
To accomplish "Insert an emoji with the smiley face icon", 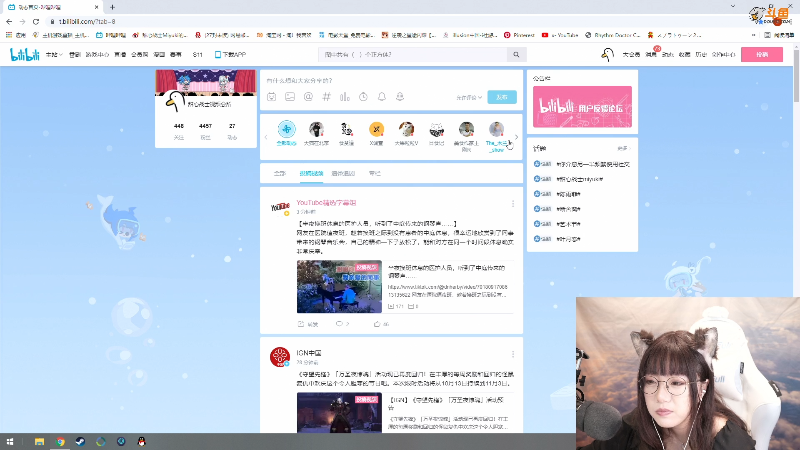I will (x=271, y=97).
